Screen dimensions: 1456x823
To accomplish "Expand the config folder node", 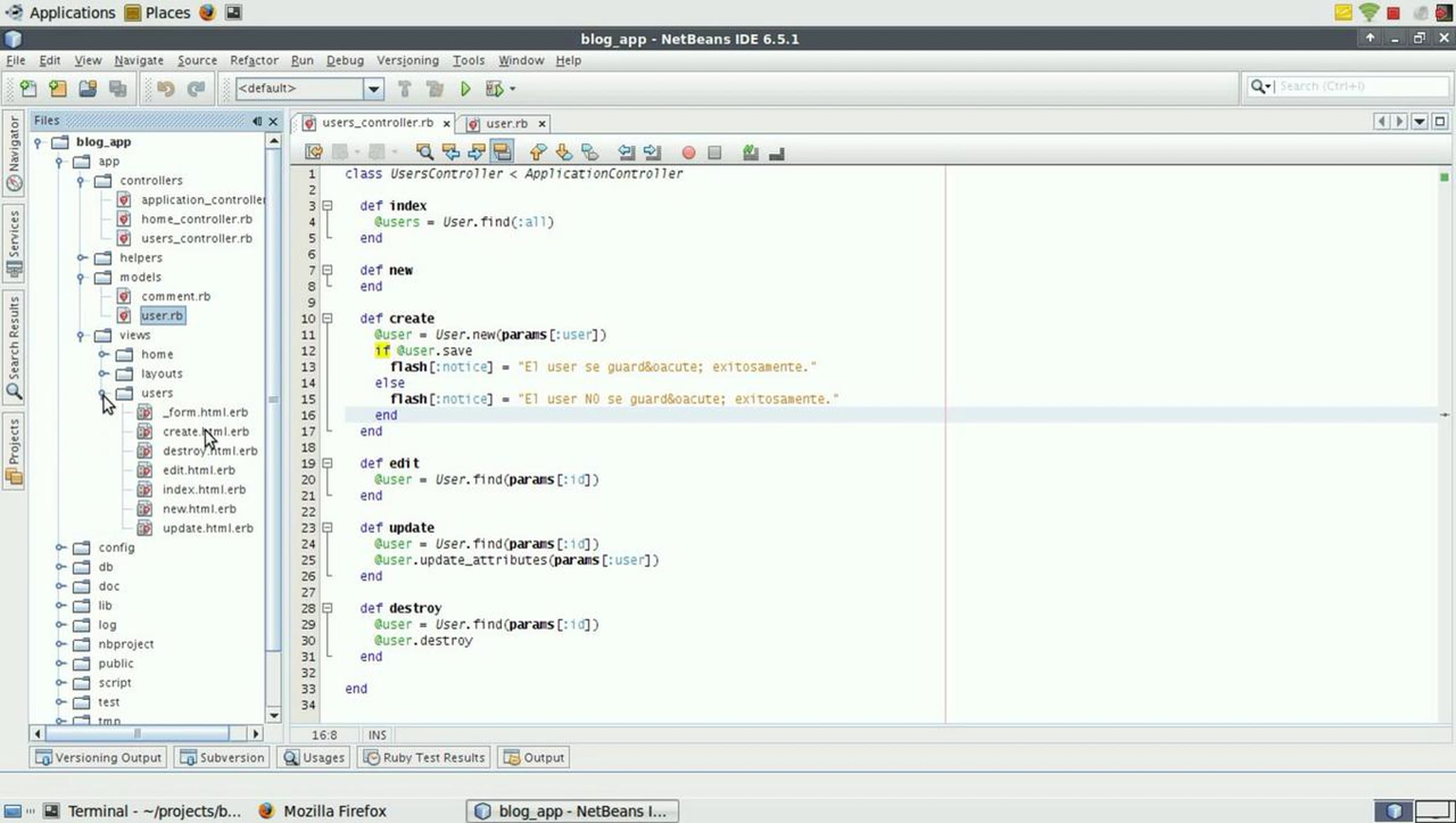I will (59, 547).
